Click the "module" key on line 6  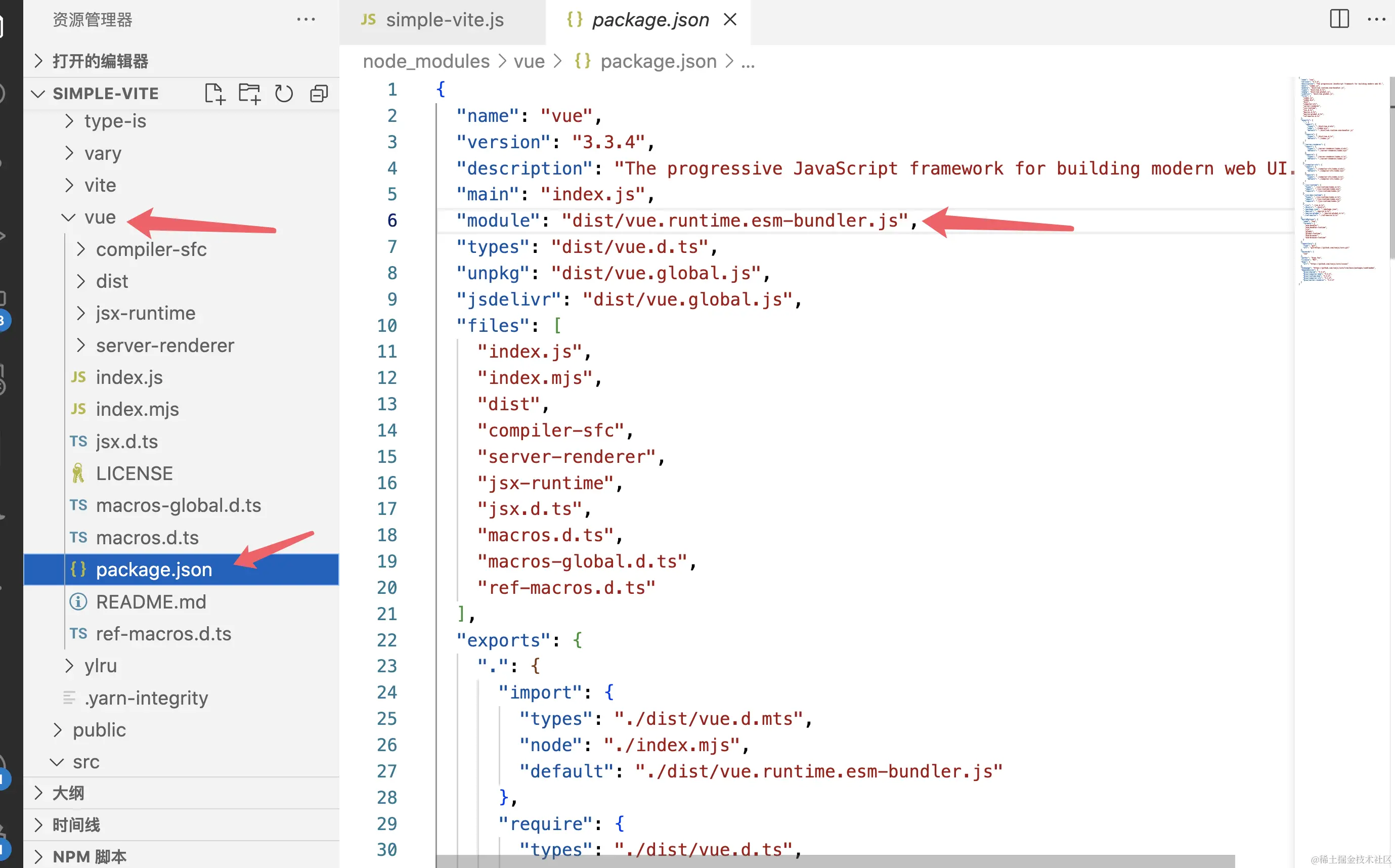498,221
